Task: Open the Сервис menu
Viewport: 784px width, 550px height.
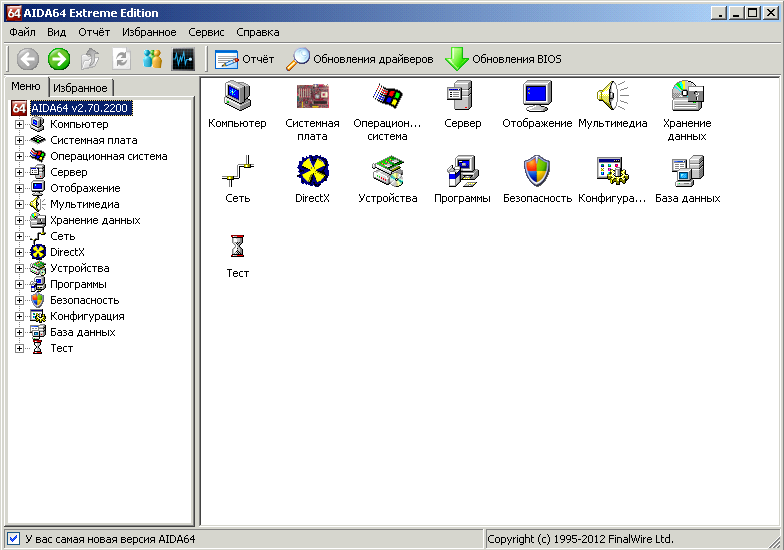Action: 206,32
